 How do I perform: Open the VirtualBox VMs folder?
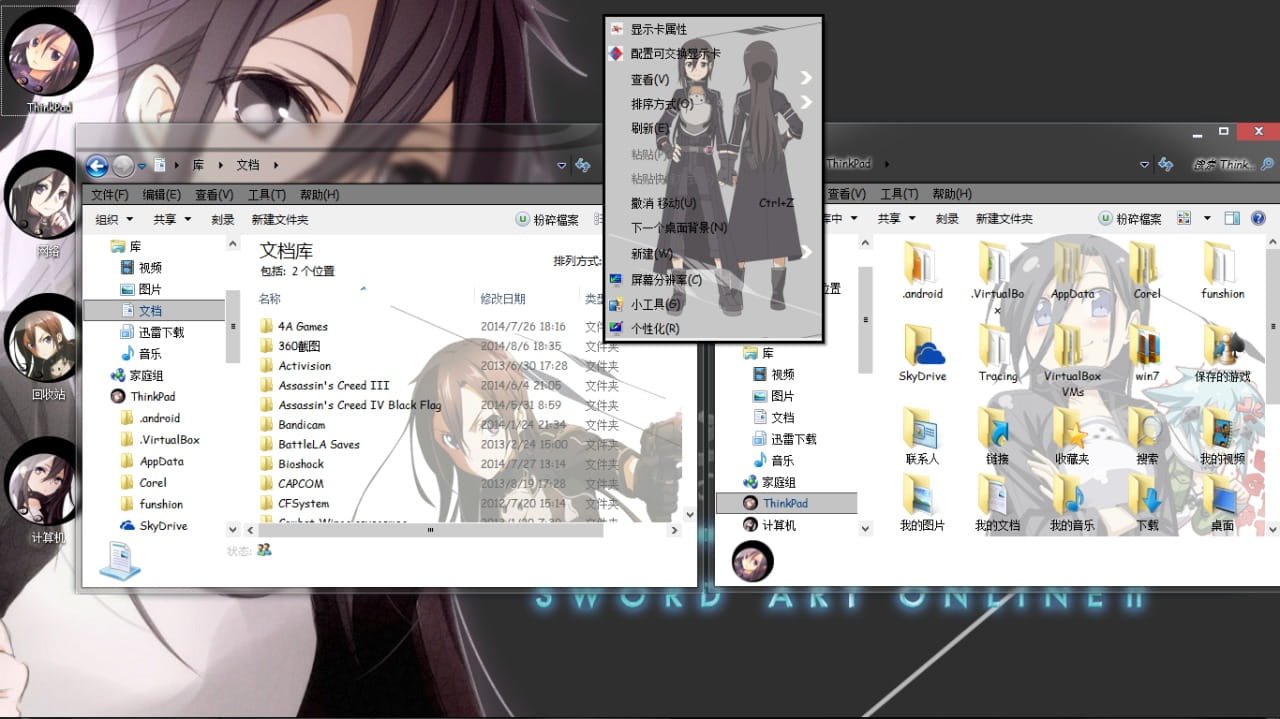pyautogui.click(x=1072, y=345)
